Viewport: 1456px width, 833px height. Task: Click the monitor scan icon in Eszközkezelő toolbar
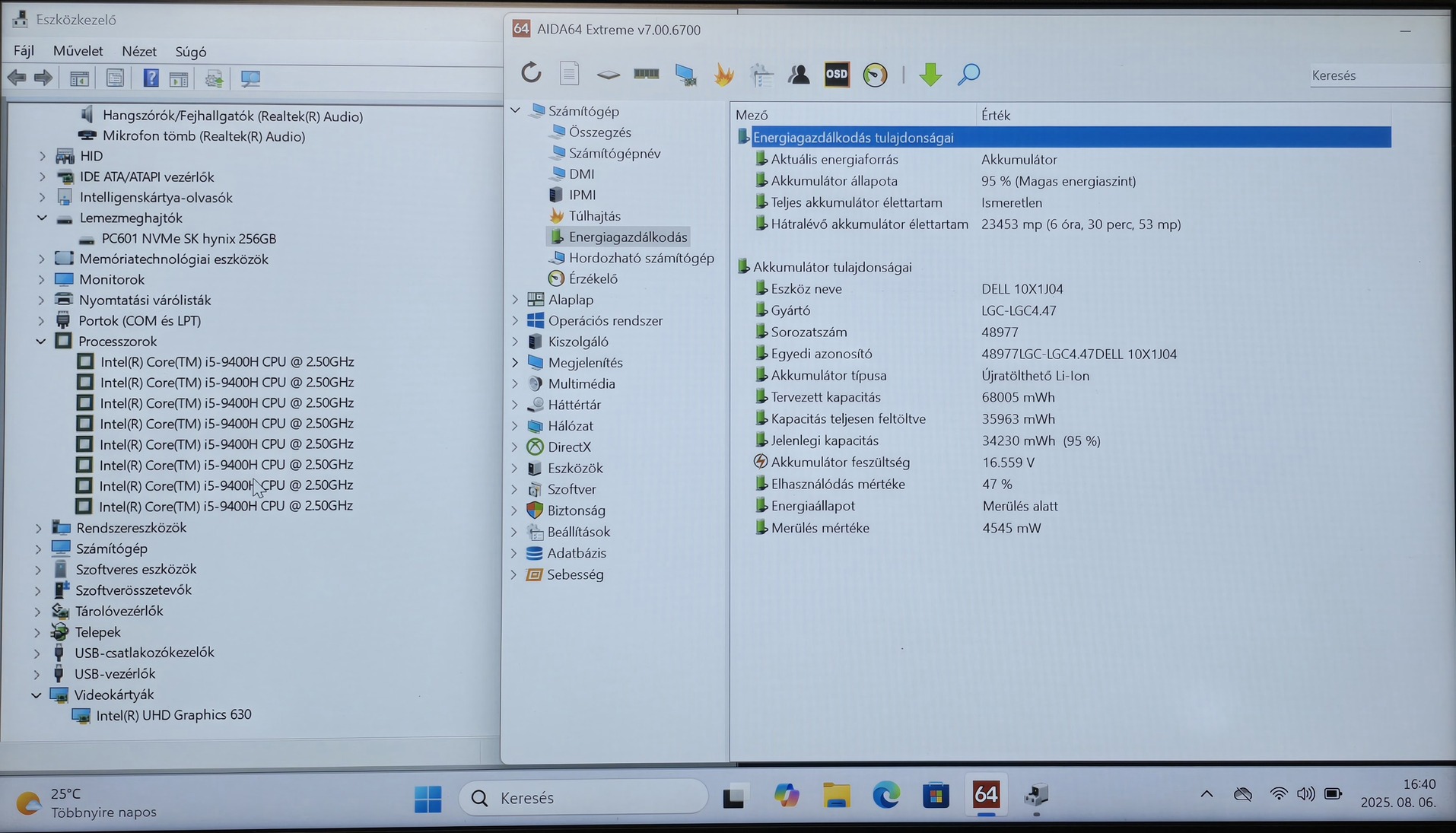[x=250, y=78]
